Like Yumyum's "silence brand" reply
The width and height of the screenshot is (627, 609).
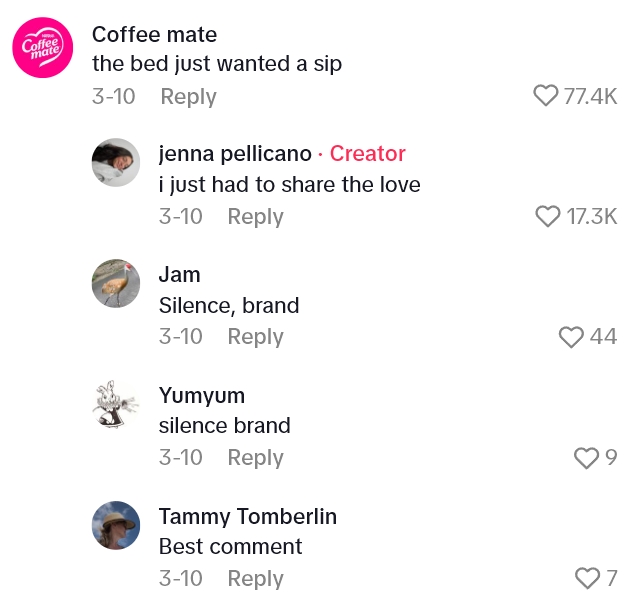pos(586,457)
